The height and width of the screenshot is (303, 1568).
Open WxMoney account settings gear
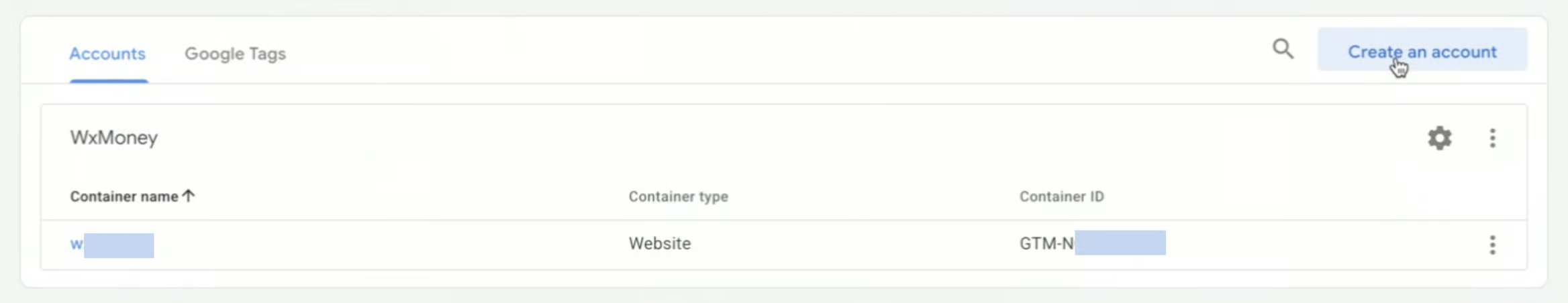pos(1439,138)
